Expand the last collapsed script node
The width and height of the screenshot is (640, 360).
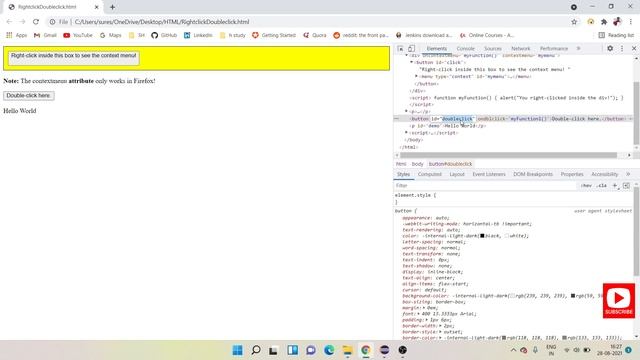point(407,133)
